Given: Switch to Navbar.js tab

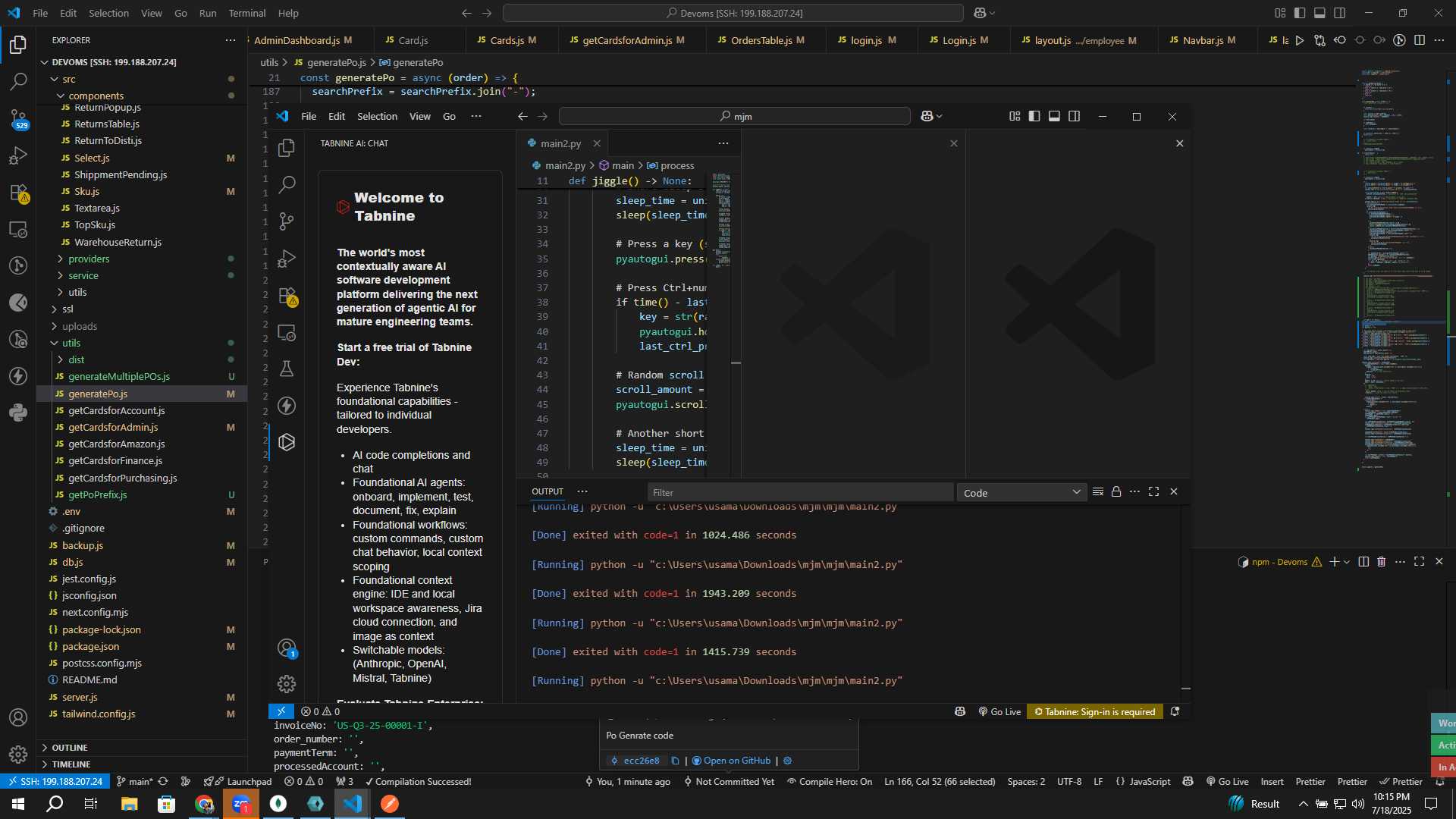Looking at the screenshot, I should [1203, 40].
